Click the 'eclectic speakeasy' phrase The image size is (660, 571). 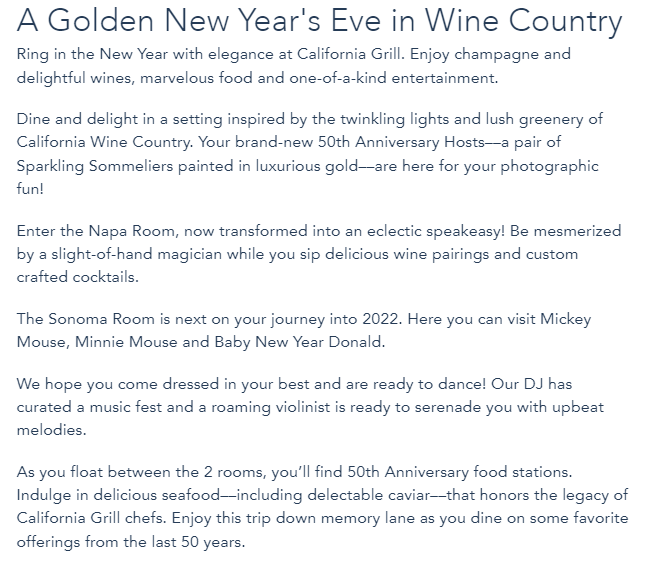(435, 232)
